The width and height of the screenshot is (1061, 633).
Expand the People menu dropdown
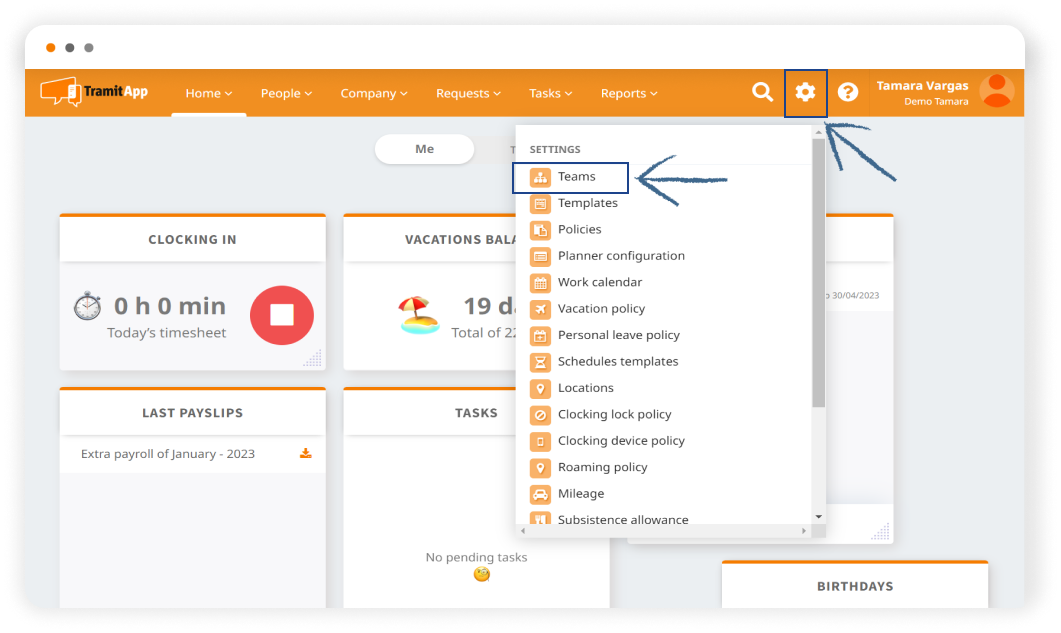click(286, 93)
